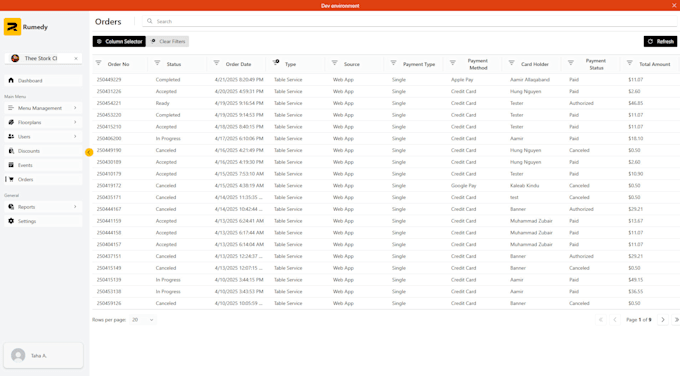Click the Column Selector button

click(119, 41)
